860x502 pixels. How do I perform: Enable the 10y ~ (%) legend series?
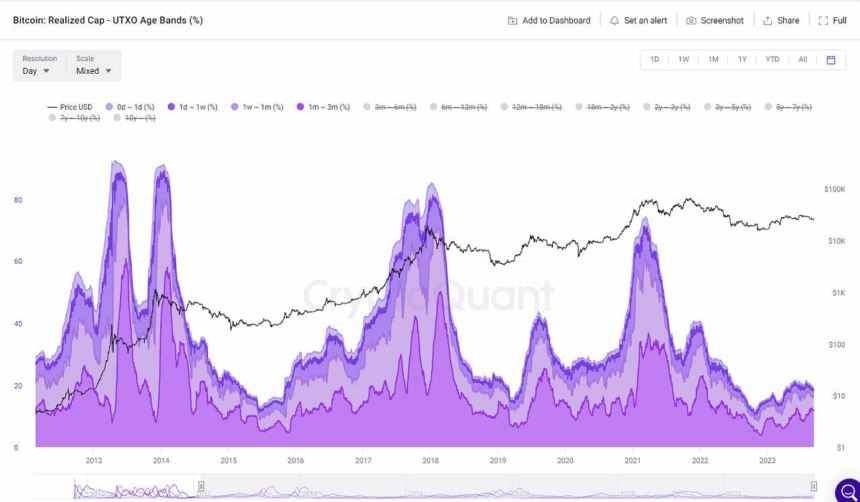(134, 118)
